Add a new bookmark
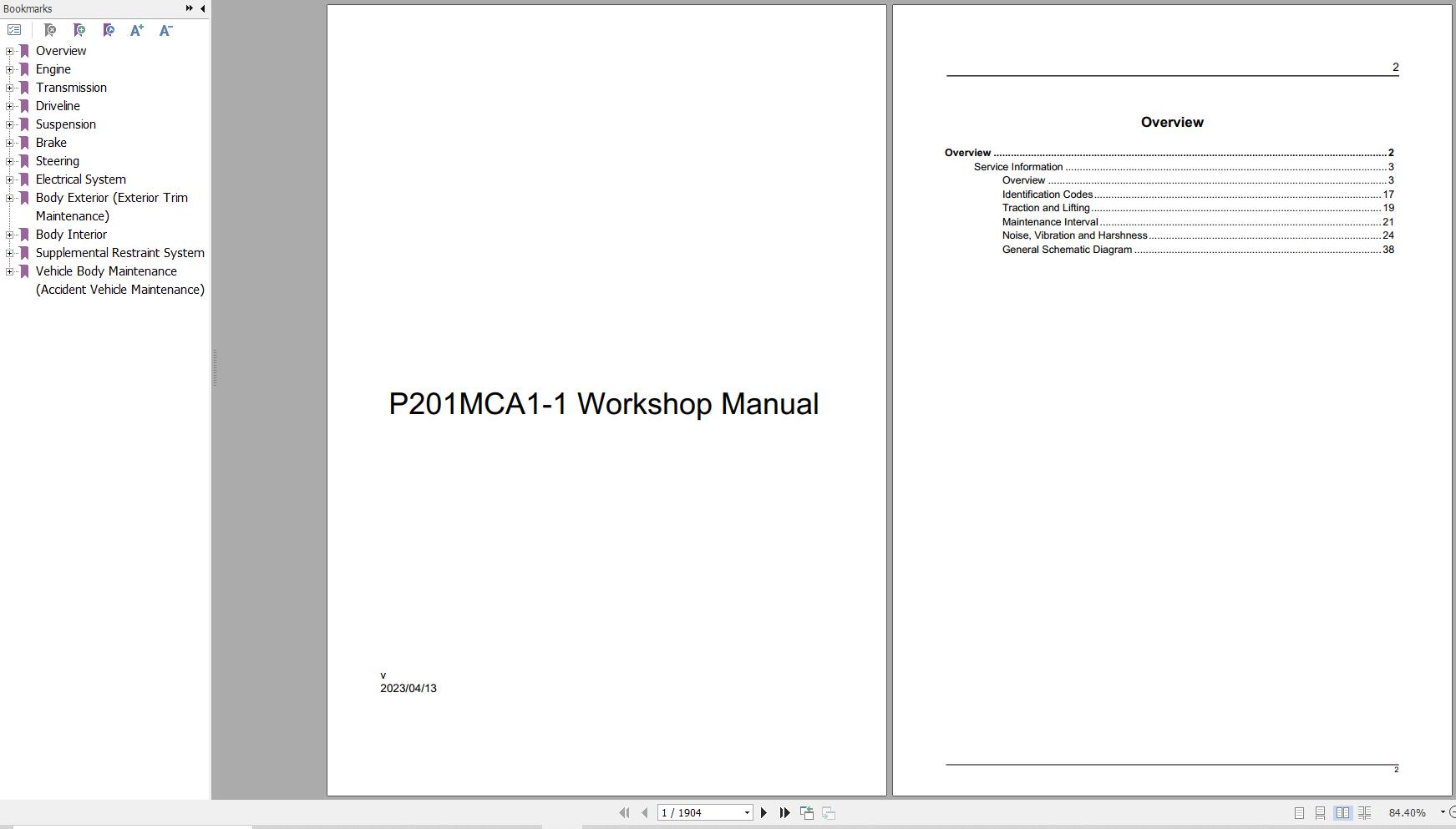Viewport: 1456px width, 829px height. (x=79, y=29)
